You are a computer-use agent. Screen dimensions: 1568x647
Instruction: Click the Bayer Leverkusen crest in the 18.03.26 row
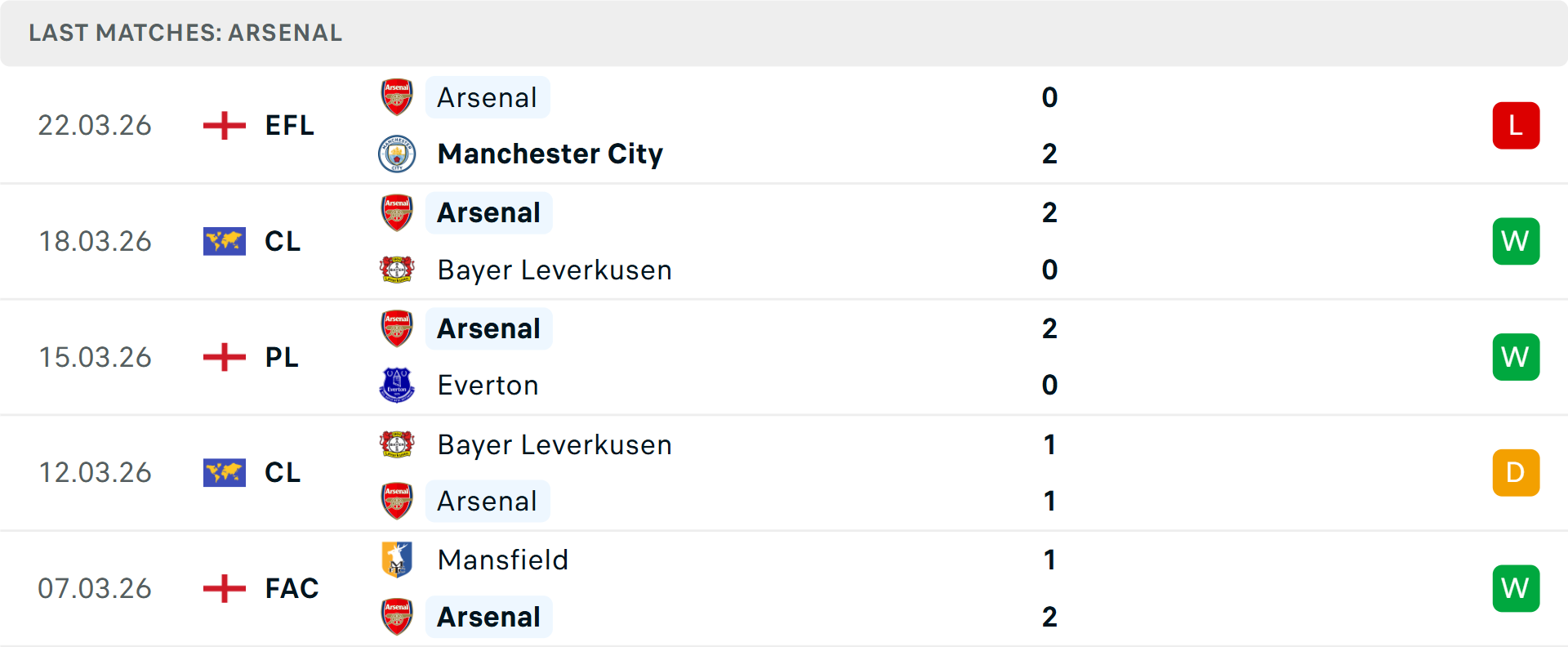397,270
